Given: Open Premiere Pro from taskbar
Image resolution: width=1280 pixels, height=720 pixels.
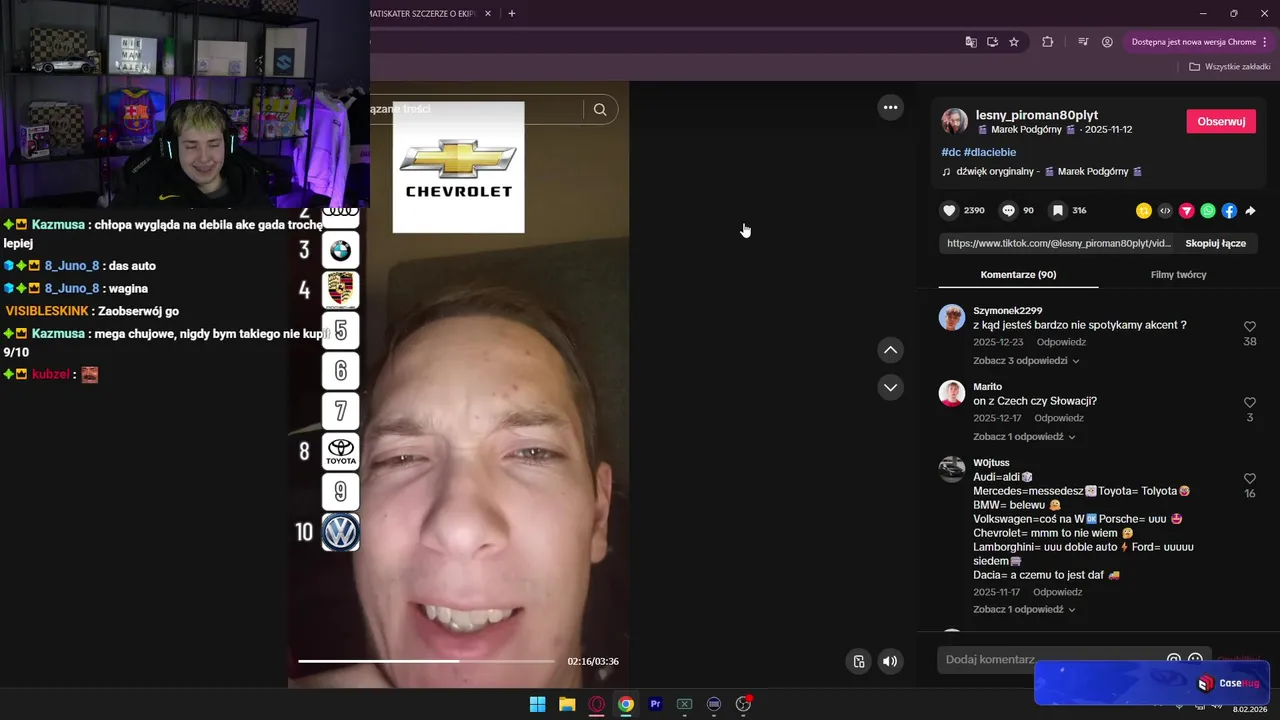Looking at the screenshot, I should click(x=655, y=704).
